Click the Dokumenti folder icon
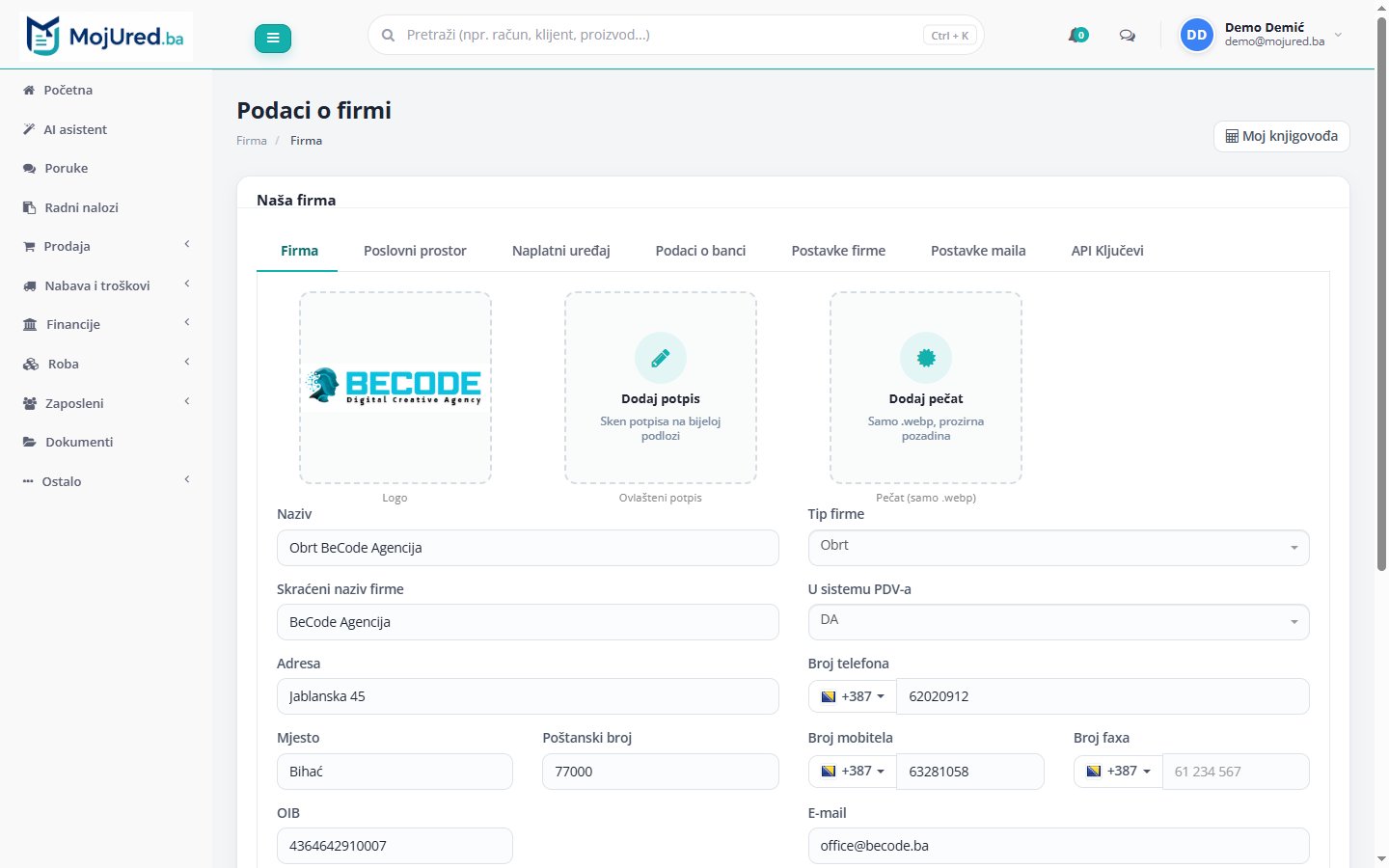The image size is (1389, 868). [30, 442]
